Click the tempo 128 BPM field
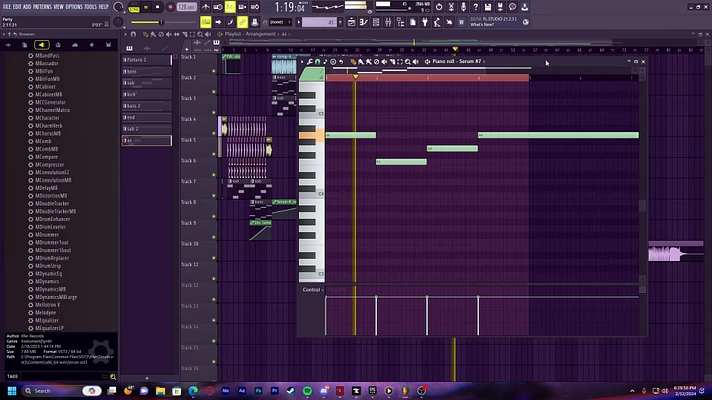 [x=187, y=7]
